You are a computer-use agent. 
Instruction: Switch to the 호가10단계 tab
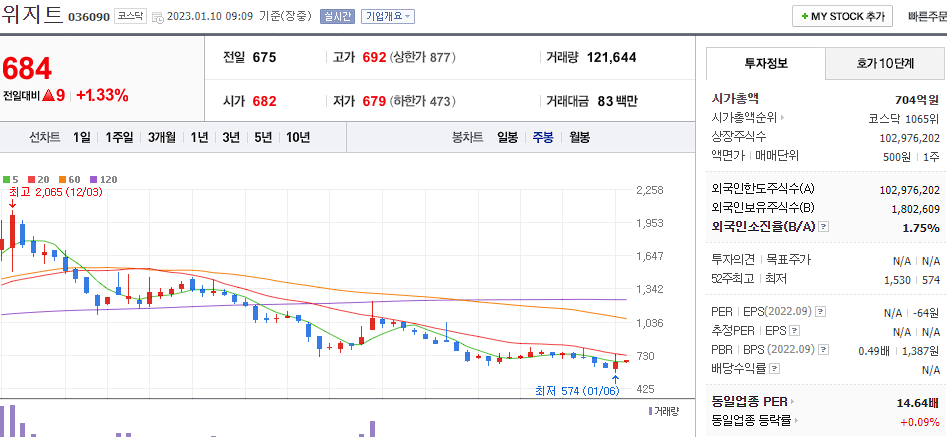point(885,63)
